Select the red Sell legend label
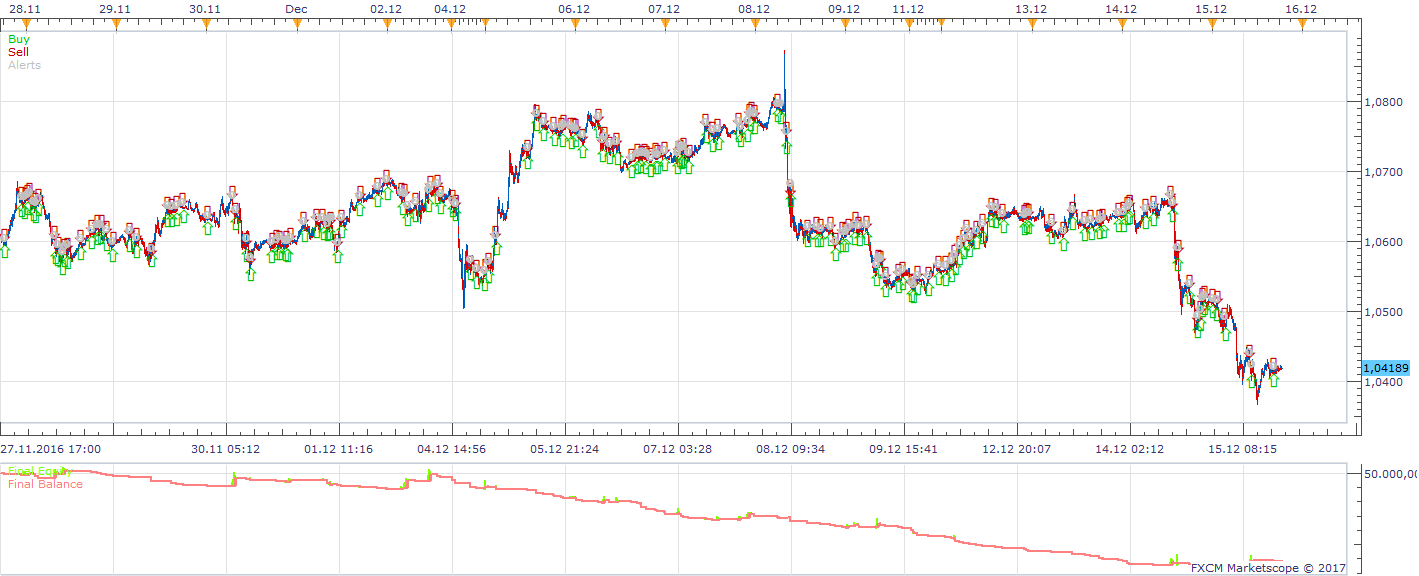The width and height of the screenshot is (1419, 576). tap(18, 52)
